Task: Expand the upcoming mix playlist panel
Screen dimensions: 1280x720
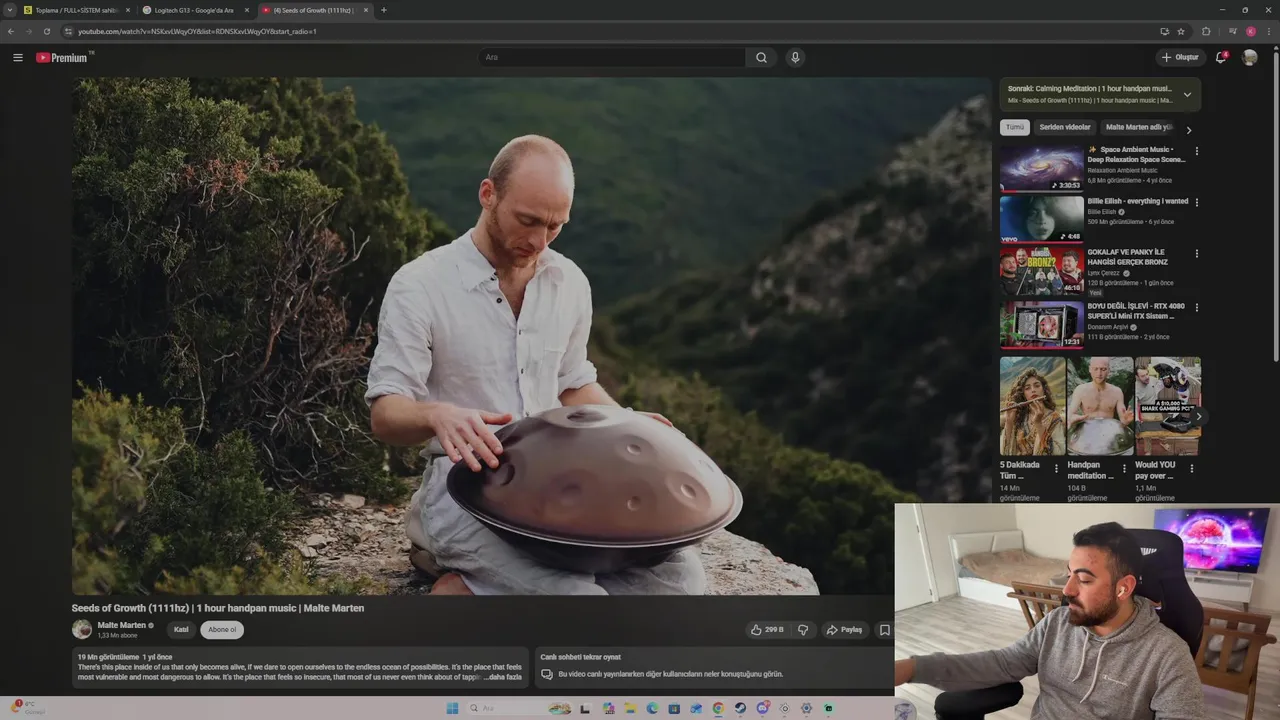Action: tap(1187, 94)
